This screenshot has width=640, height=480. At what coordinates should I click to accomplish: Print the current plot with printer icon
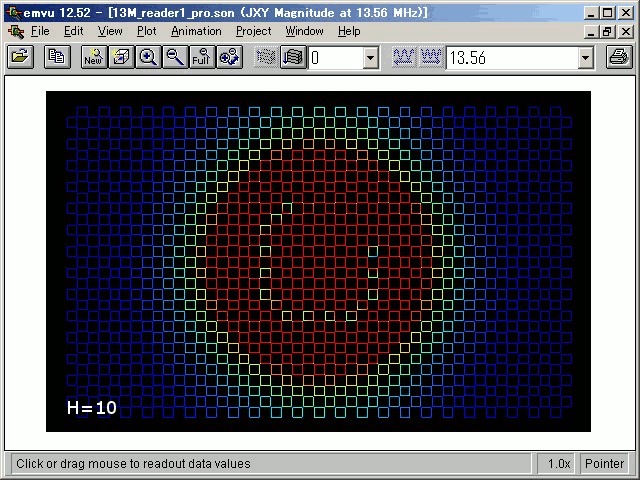pos(619,57)
